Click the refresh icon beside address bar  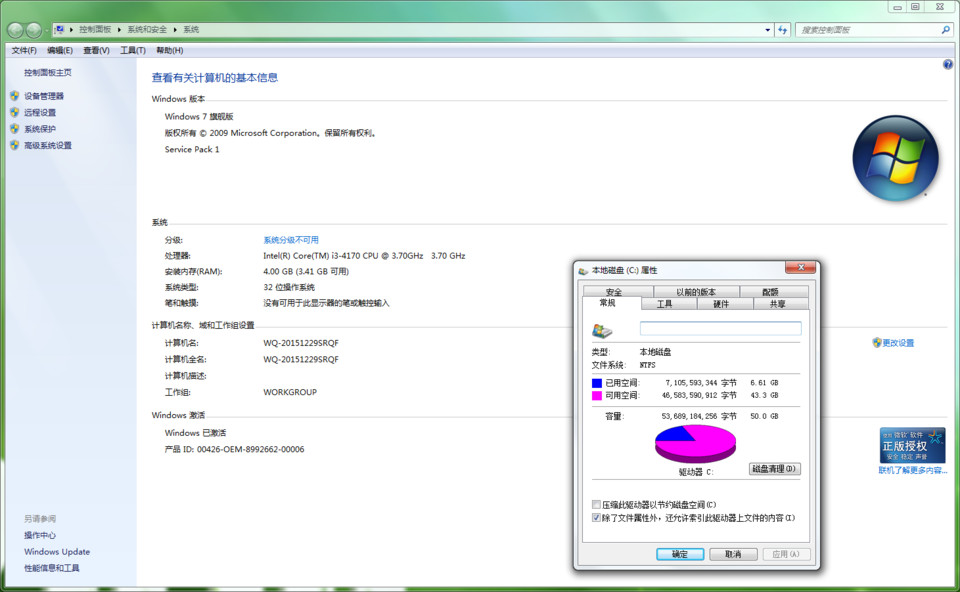tap(783, 30)
